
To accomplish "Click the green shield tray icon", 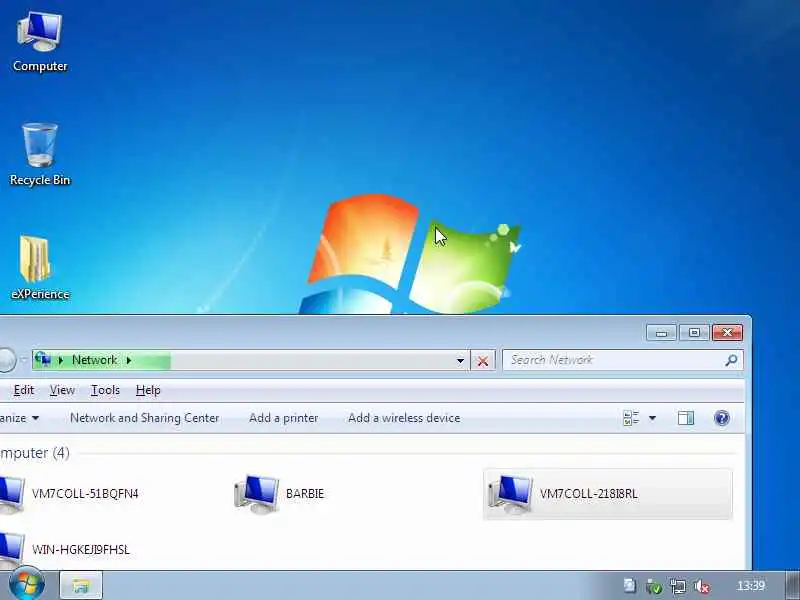I will tap(654, 586).
